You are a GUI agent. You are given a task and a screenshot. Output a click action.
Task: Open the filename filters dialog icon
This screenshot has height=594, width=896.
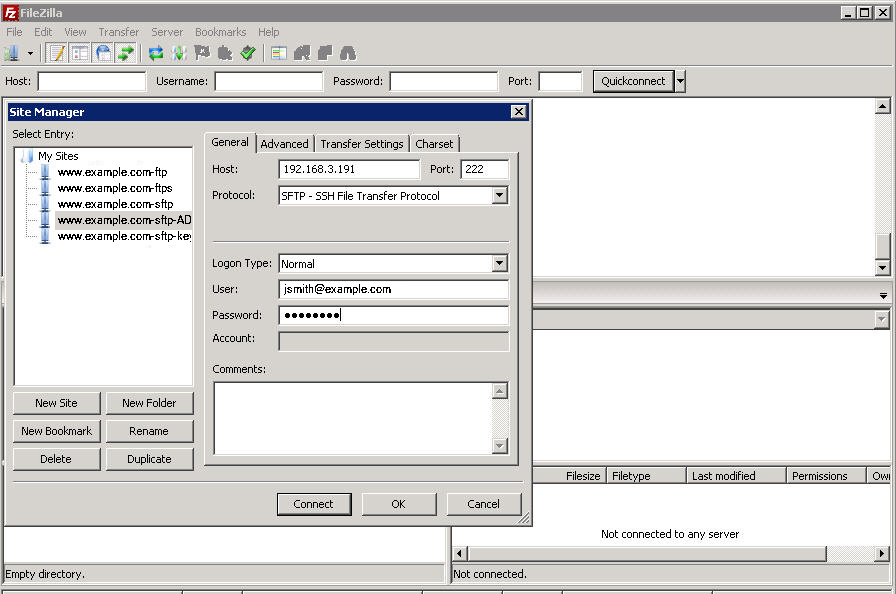click(279, 54)
